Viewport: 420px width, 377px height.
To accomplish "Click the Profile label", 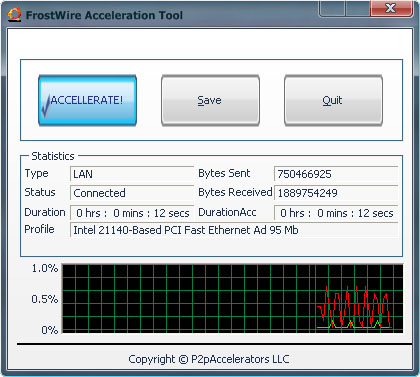I will click(x=39, y=229).
